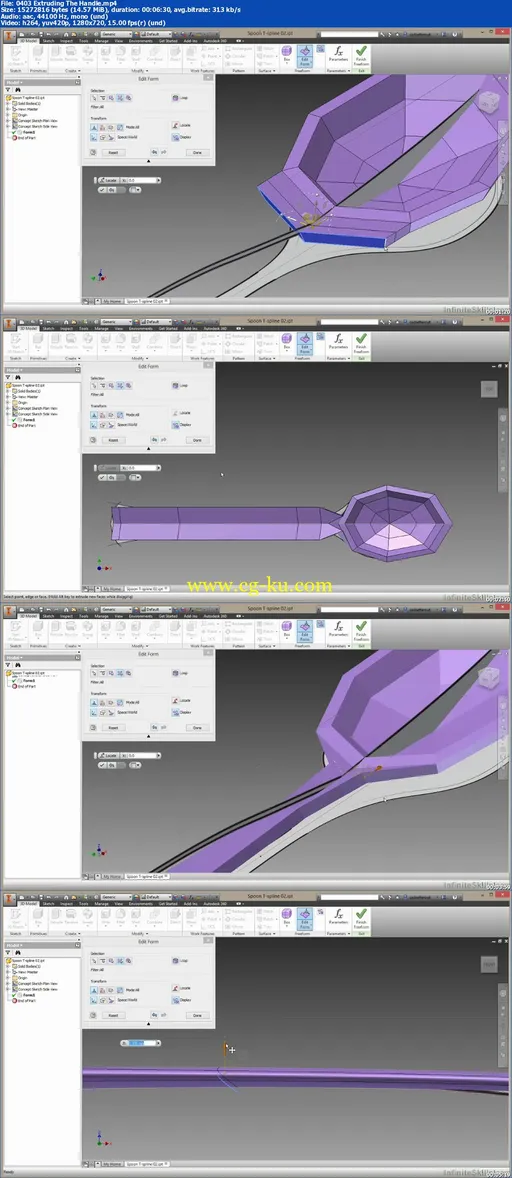Open Inspect ribbon tab in top frame
The height and width of the screenshot is (1178, 512).
(66, 42)
